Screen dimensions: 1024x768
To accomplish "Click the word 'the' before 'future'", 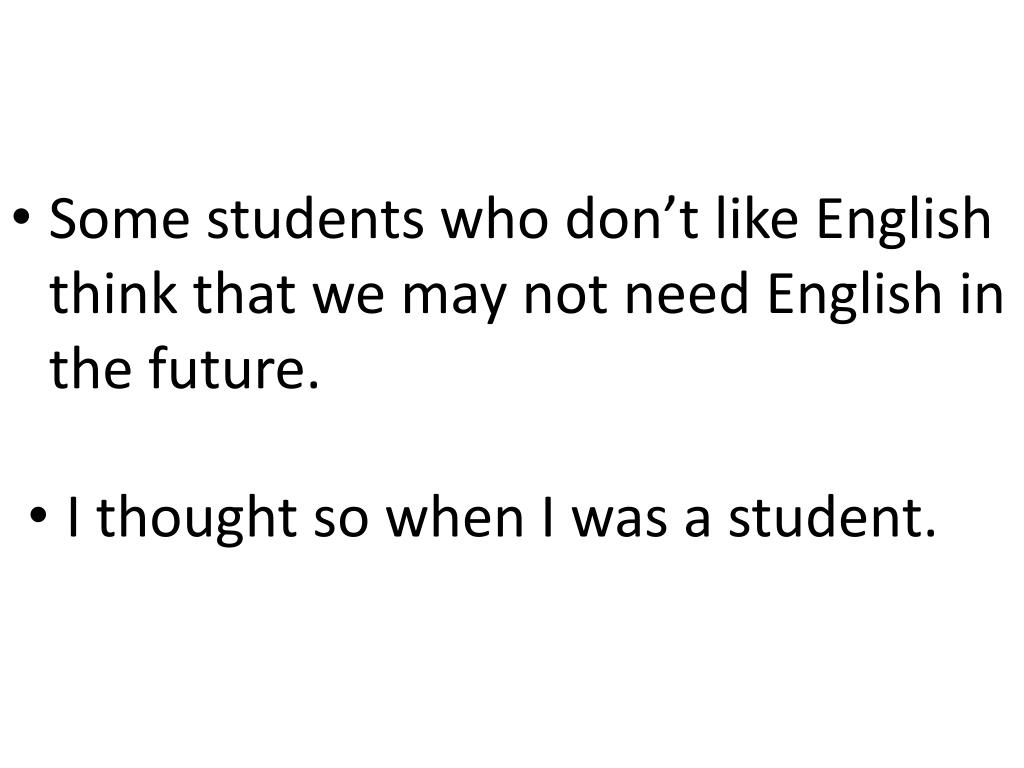I will (x=90, y=368).
